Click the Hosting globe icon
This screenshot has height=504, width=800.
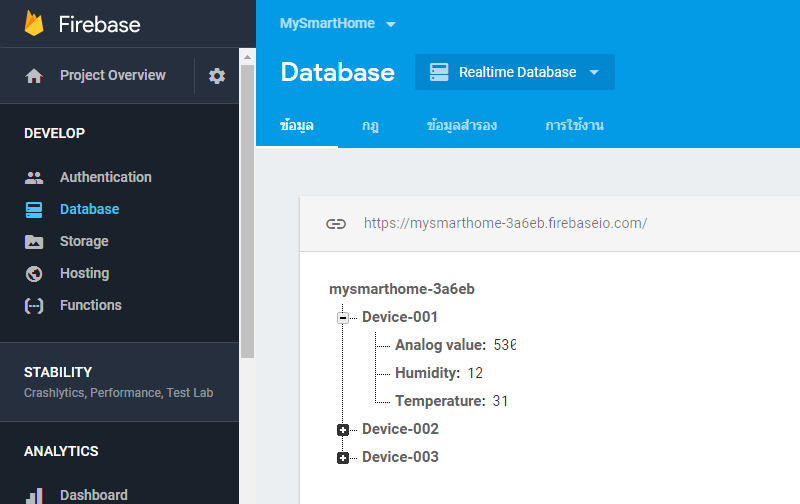pos(34,274)
